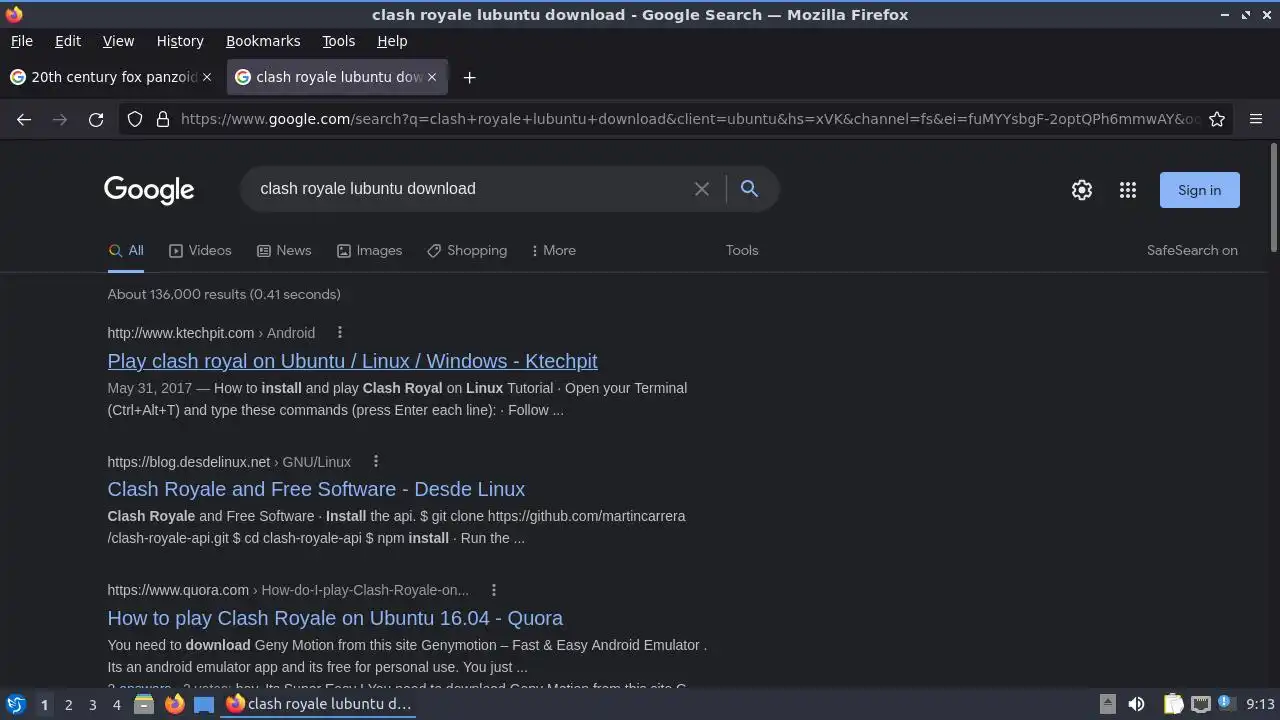This screenshot has width=1280, height=720.
Task: Open the removable media tray icon
Action: (x=1107, y=704)
